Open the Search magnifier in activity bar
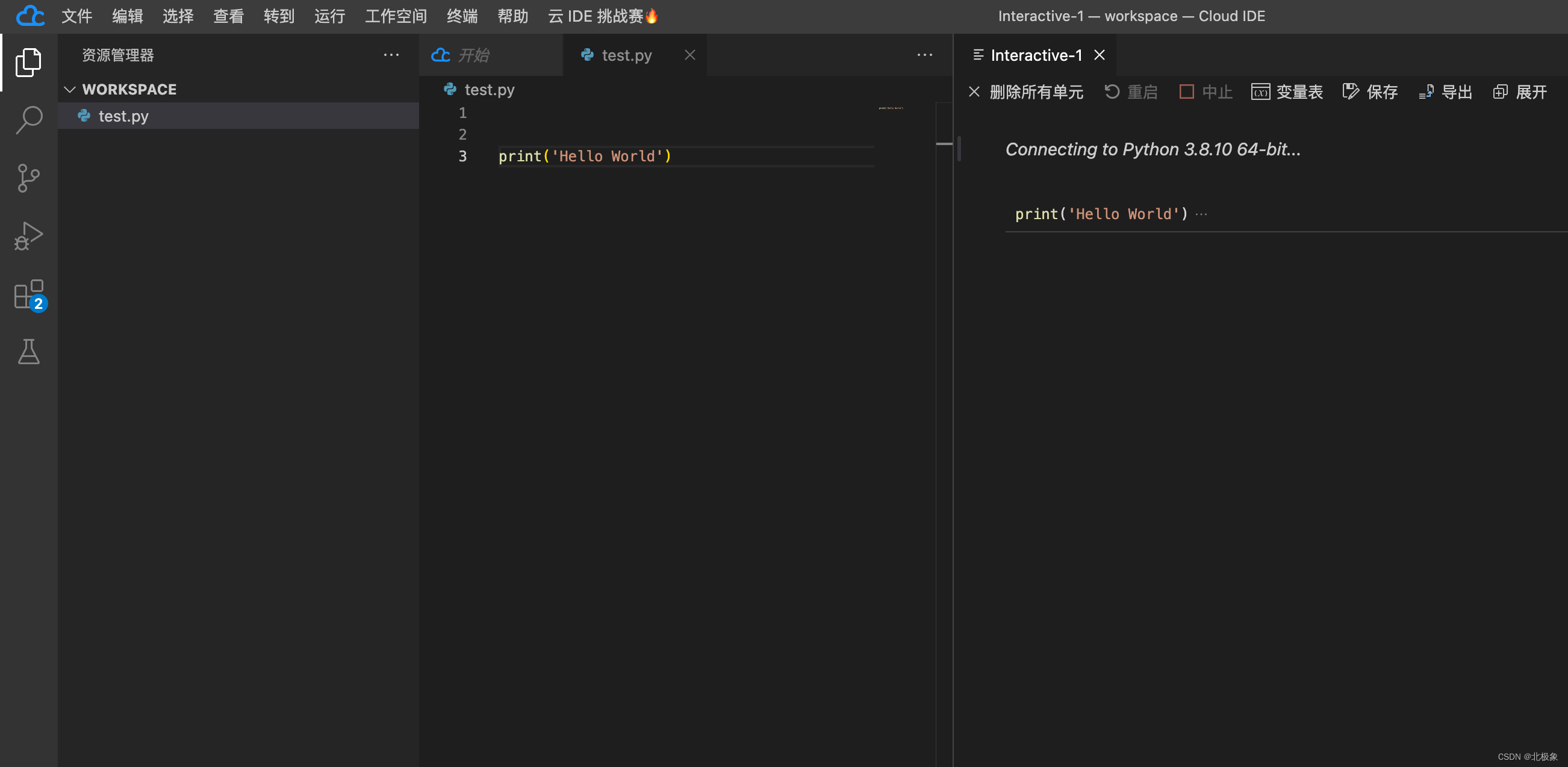The width and height of the screenshot is (1568, 767). click(x=29, y=120)
